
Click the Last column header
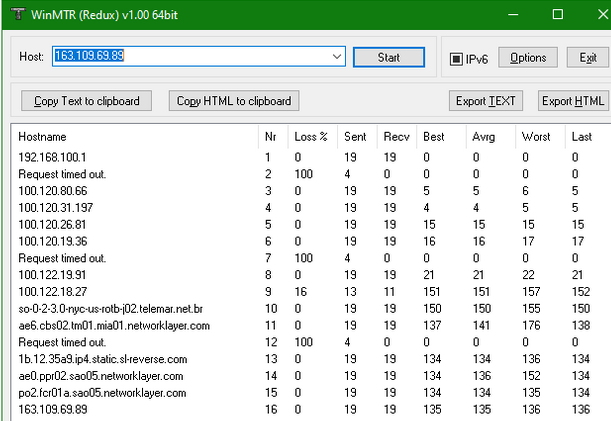click(x=588, y=137)
